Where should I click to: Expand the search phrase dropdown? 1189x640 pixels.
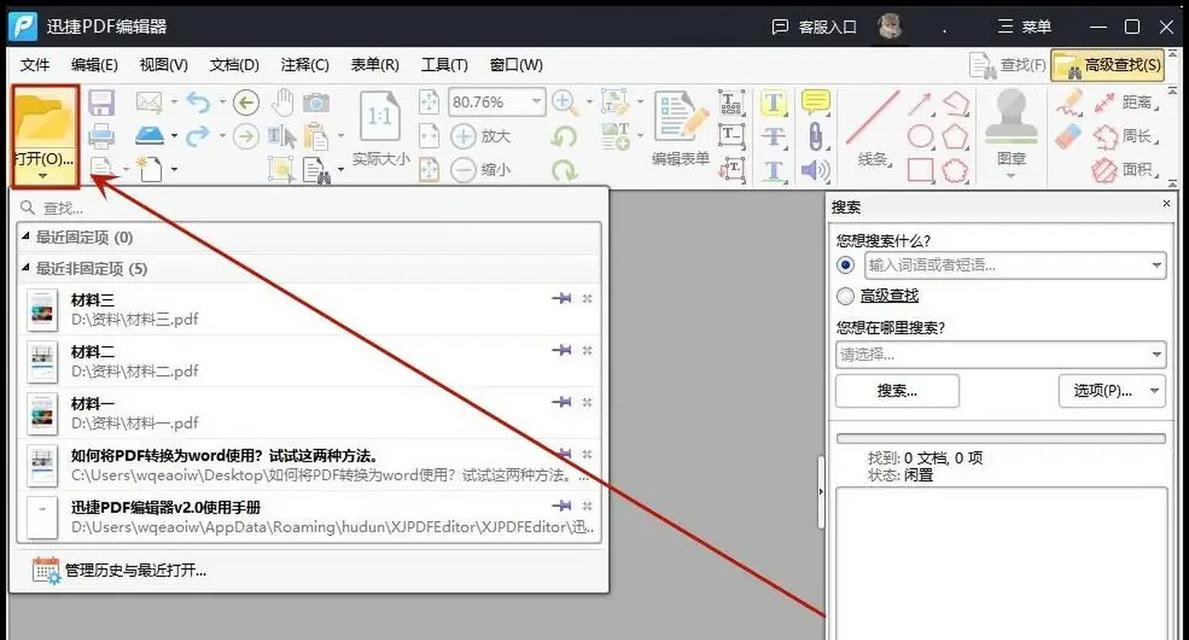(x=1156, y=265)
